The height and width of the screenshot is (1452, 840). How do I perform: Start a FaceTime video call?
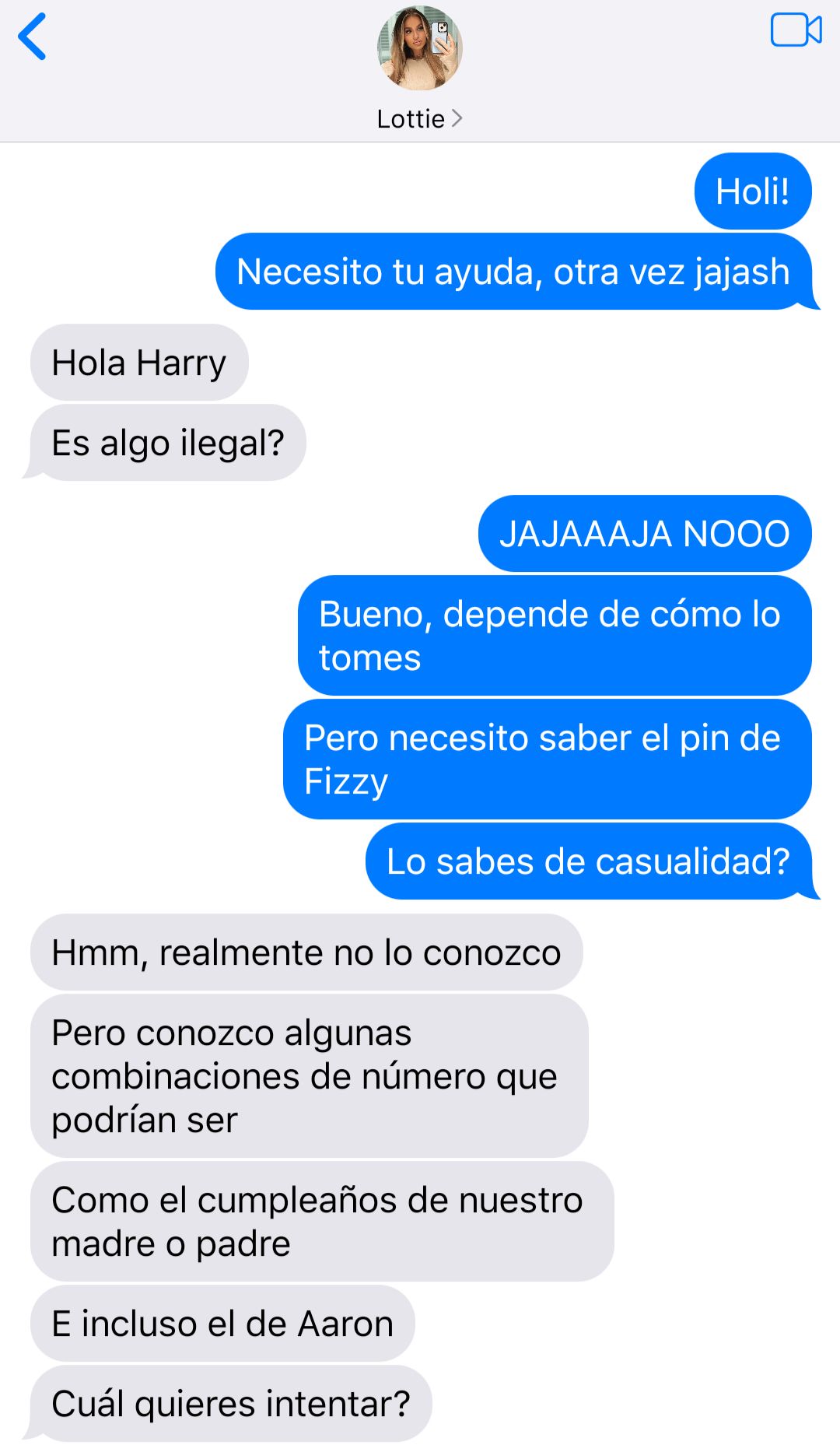point(796,30)
